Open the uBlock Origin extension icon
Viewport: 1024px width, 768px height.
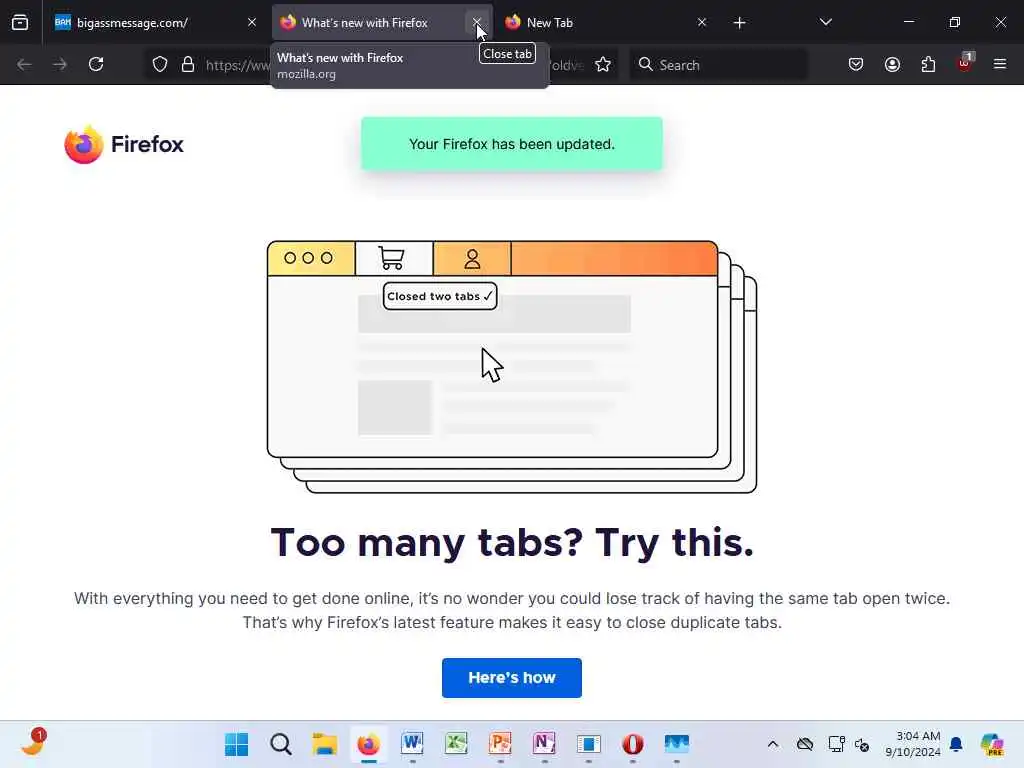point(965,63)
